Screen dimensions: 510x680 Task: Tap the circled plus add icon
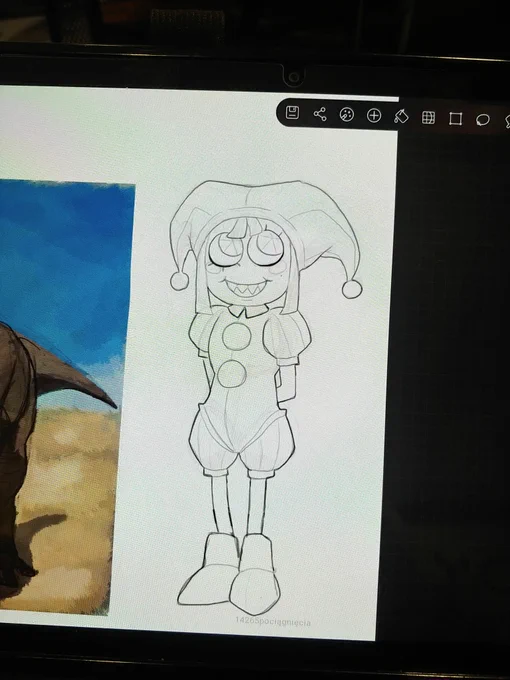point(374,115)
